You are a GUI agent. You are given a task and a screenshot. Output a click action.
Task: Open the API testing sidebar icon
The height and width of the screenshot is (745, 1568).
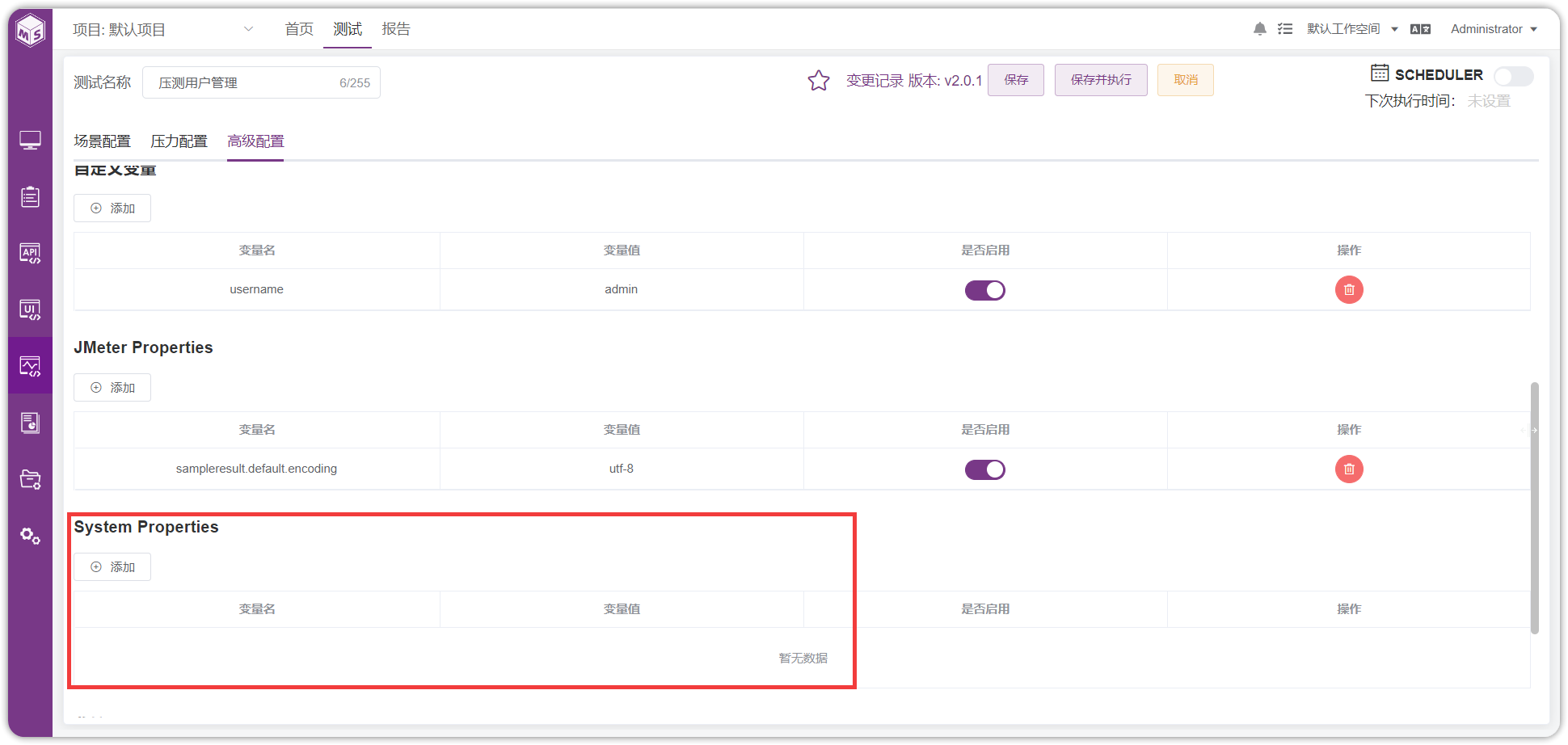click(30, 253)
